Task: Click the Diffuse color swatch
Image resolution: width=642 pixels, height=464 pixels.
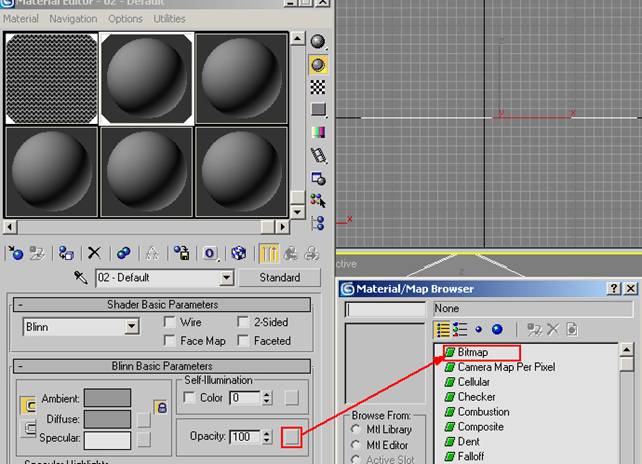Action: click(x=107, y=419)
